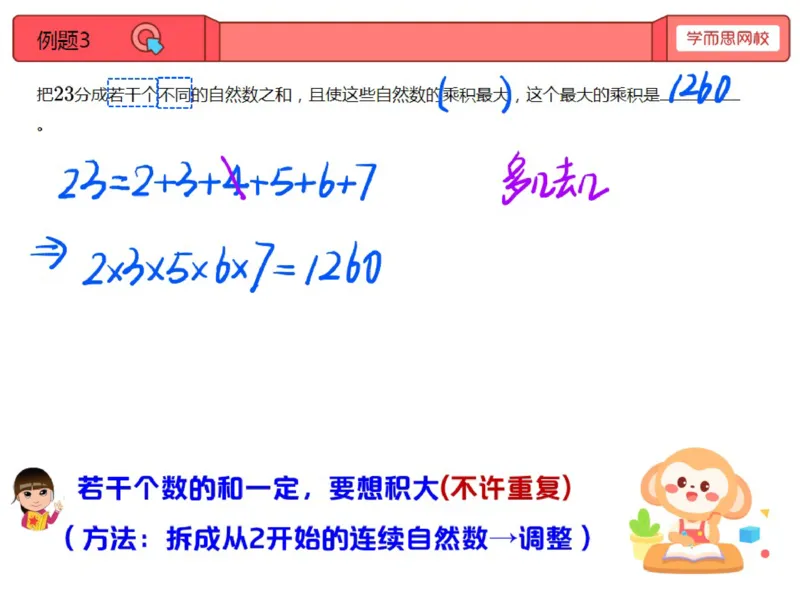The height and width of the screenshot is (600, 800).
Task: Select the line 若干个数的和一定，要想积大
Action: pos(258,488)
